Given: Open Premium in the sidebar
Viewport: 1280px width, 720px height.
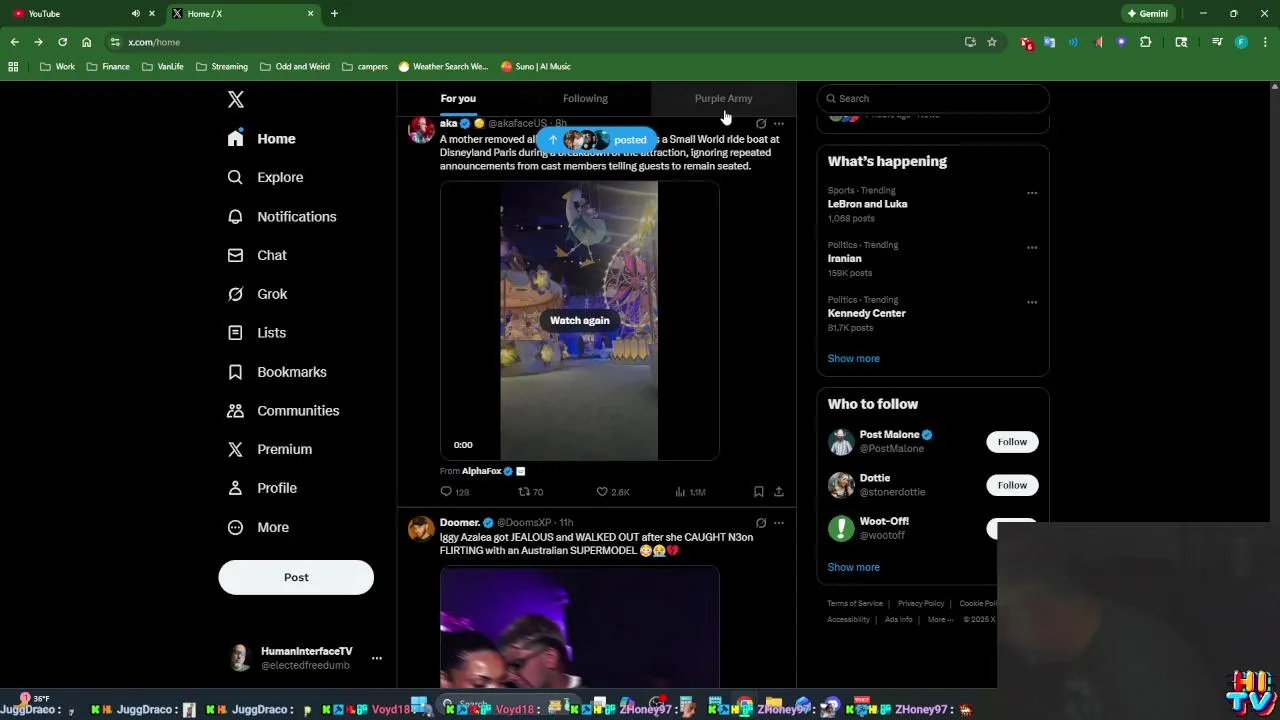Looking at the screenshot, I should (x=270, y=449).
